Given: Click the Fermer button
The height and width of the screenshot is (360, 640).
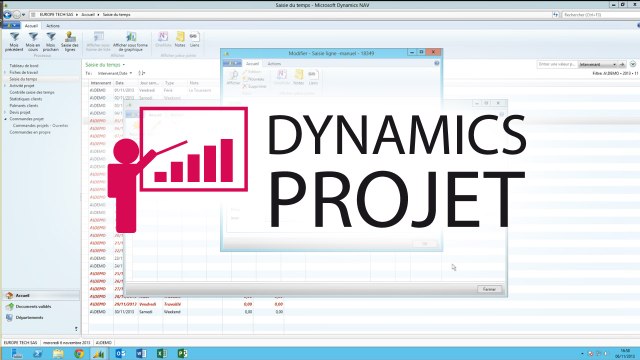Looking at the screenshot, I should point(489,289).
